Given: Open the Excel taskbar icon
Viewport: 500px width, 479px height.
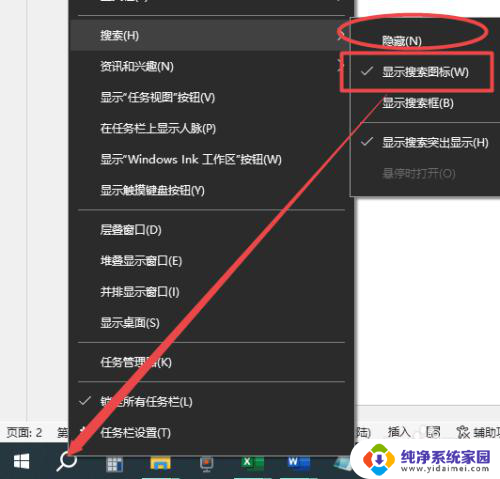Looking at the screenshot, I should pyautogui.click(x=252, y=463).
